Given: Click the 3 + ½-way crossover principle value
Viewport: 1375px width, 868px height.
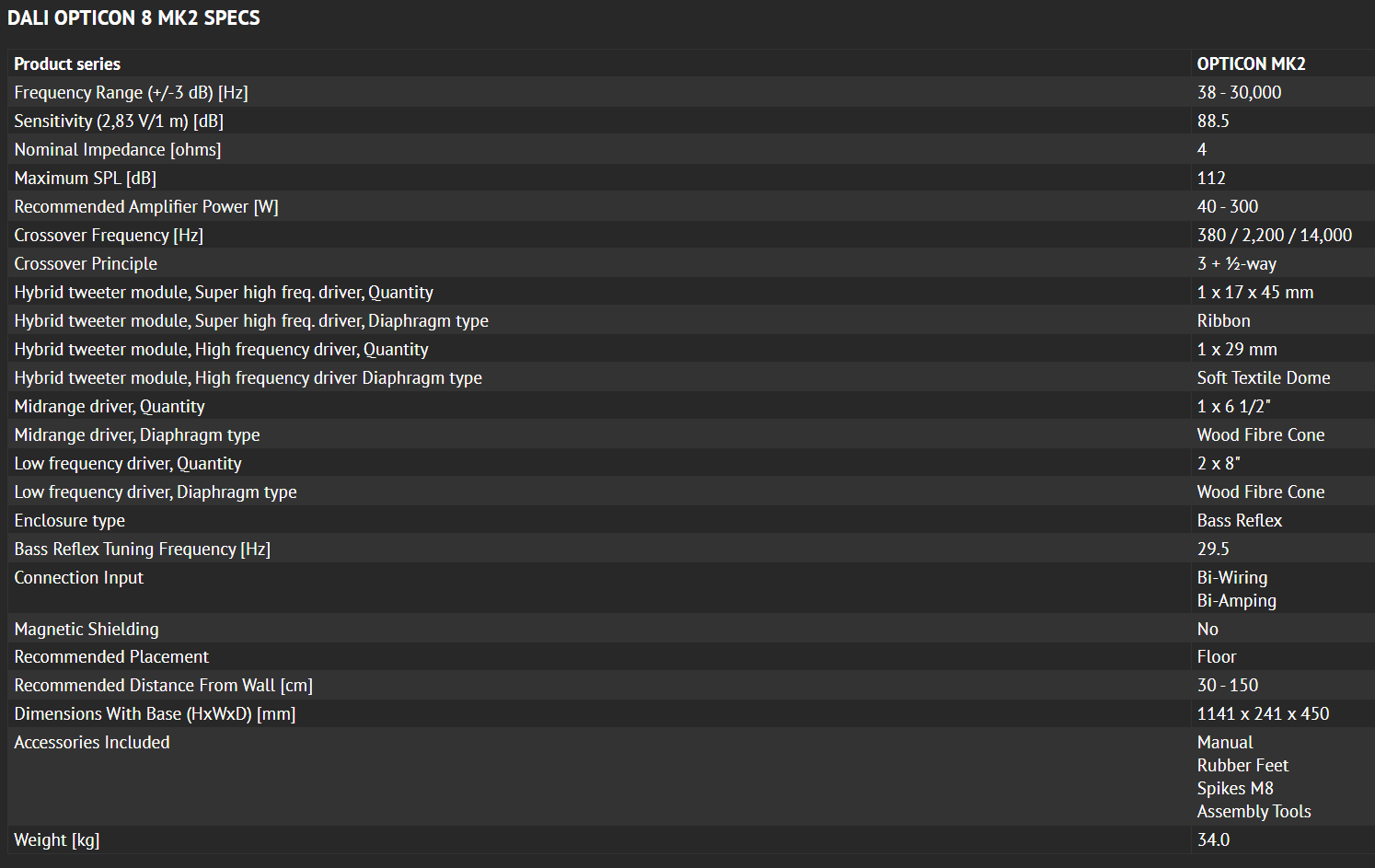Looking at the screenshot, I should pyautogui.click(x=1236, y=263).
